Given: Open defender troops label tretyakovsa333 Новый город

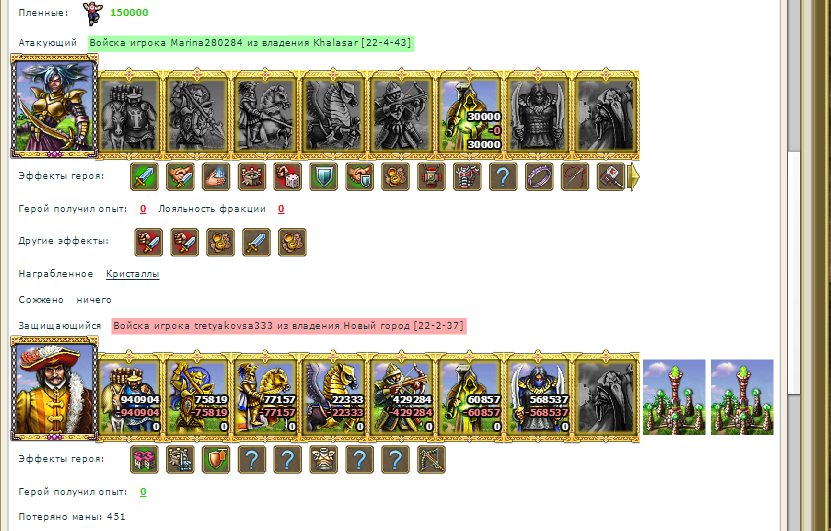Looking at the screenshot, I should coord(289,326).
